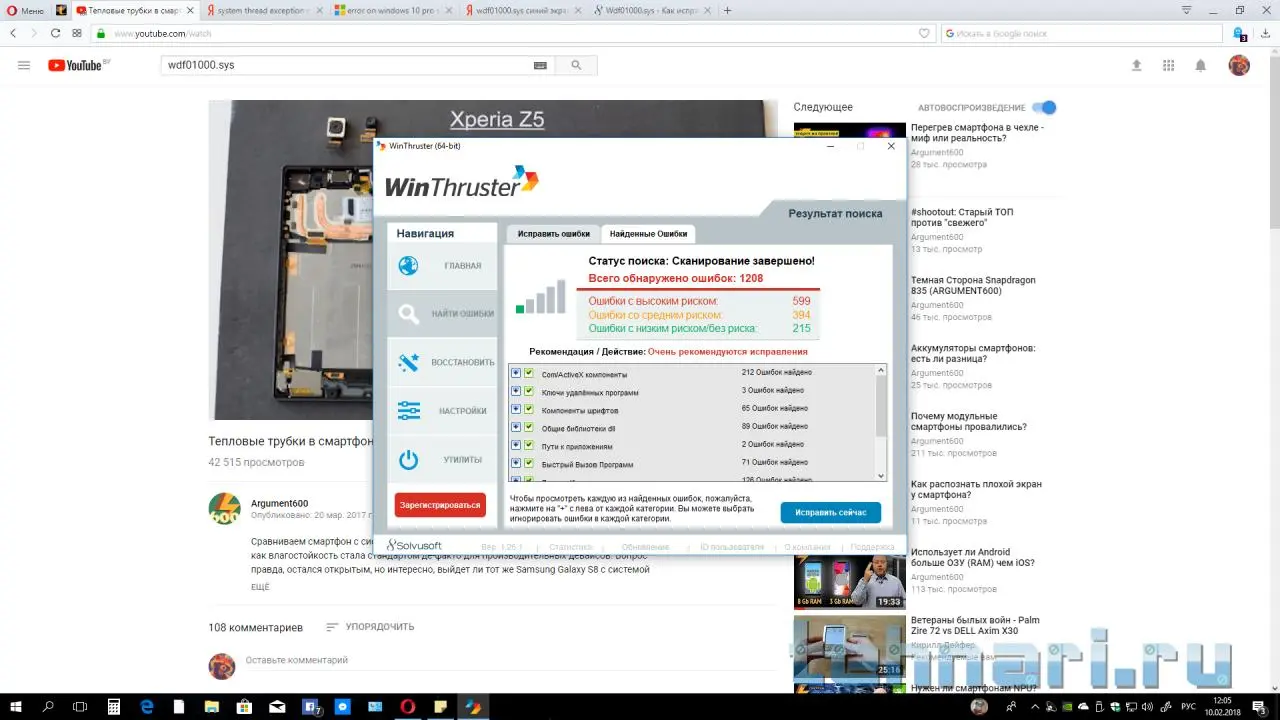Expand the Пути к приложениям category
Viewport: 1280px width, 720px height.
click(516, 445)
